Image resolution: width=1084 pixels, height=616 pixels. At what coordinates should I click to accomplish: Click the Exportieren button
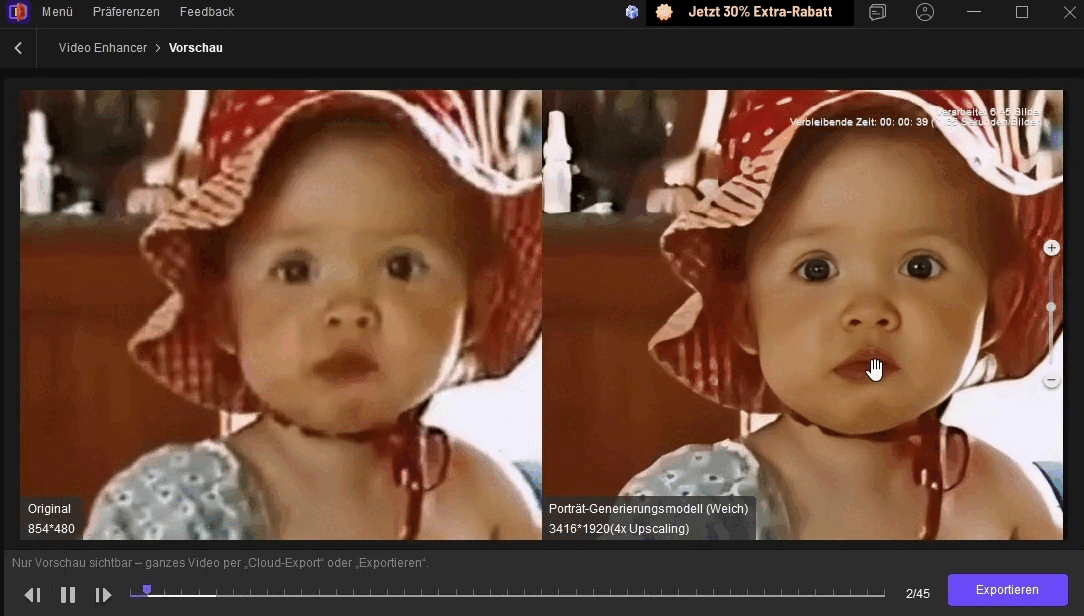(1007, 590)
